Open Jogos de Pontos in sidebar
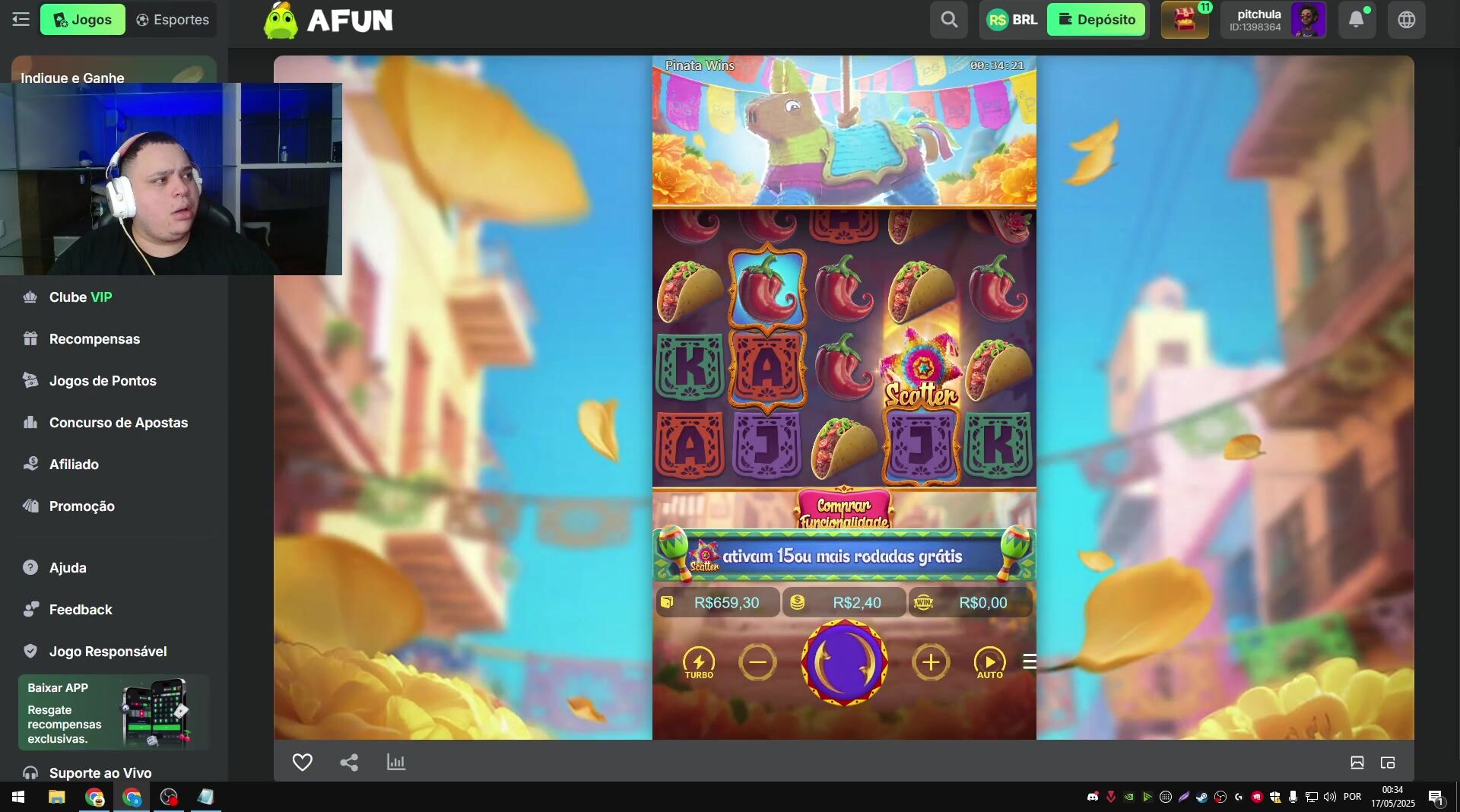This screenshot has width=1460, height=812. coord(103,381)
